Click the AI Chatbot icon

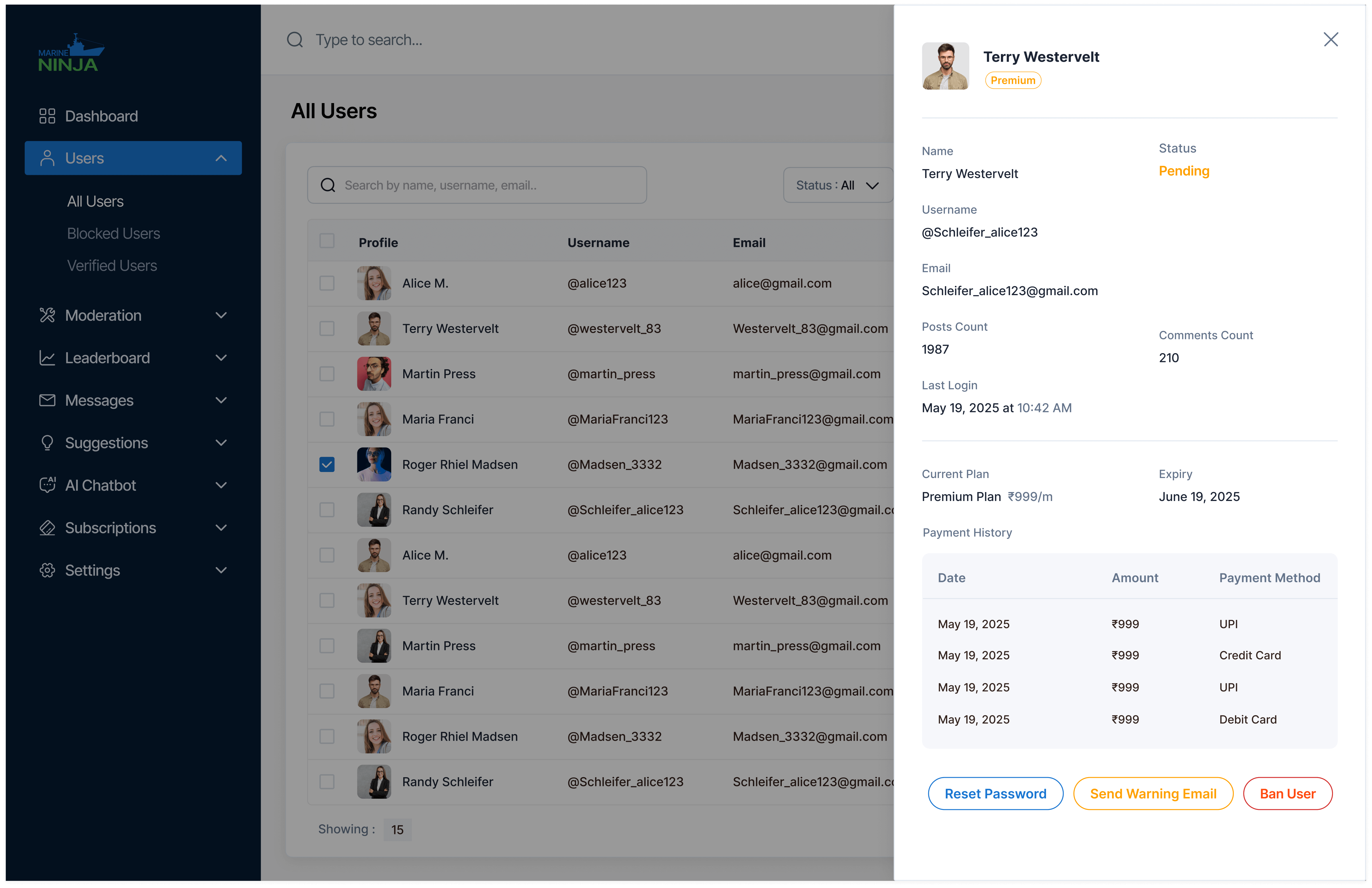(47, 485)
